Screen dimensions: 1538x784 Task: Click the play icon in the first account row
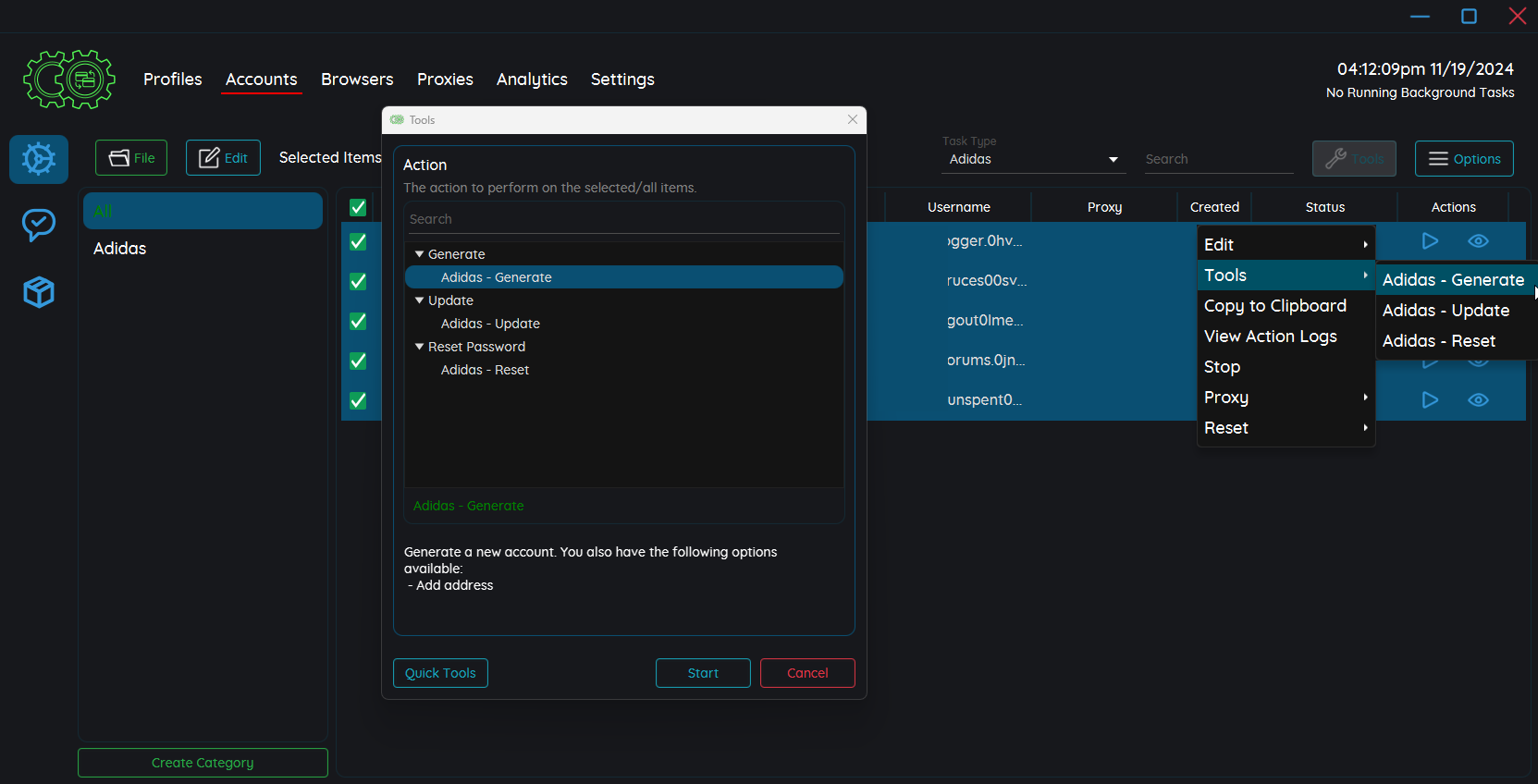click(1429, 241)
